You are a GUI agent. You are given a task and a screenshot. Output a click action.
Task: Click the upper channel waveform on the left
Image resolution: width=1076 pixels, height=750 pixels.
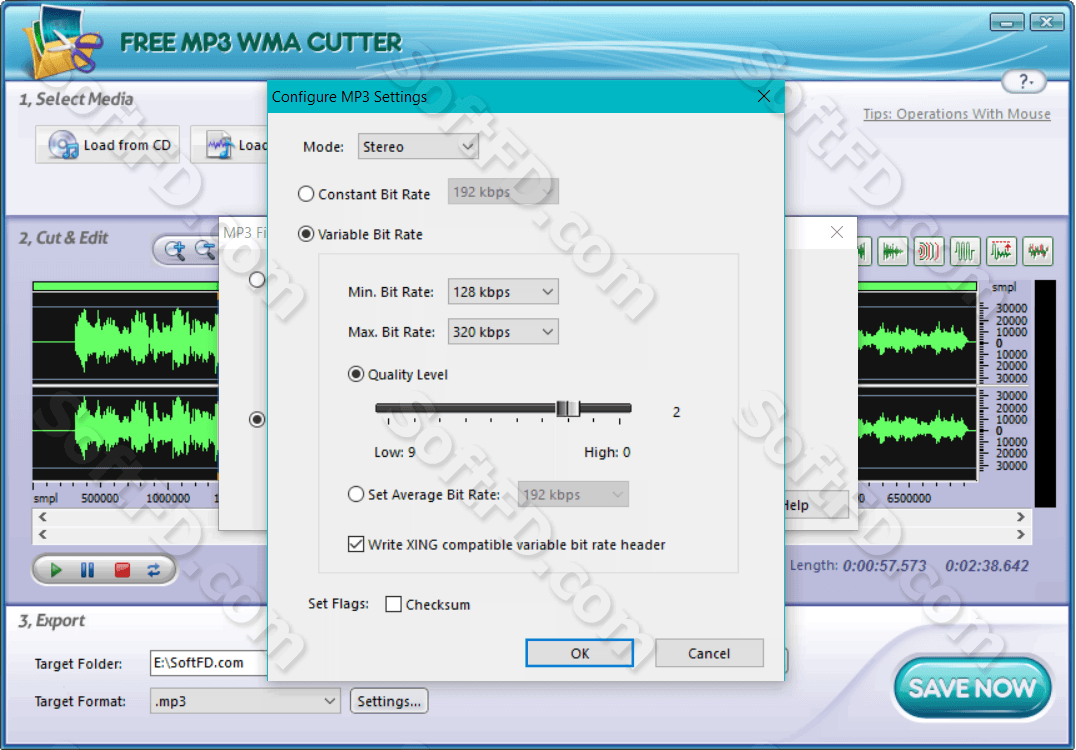(126, 338)
